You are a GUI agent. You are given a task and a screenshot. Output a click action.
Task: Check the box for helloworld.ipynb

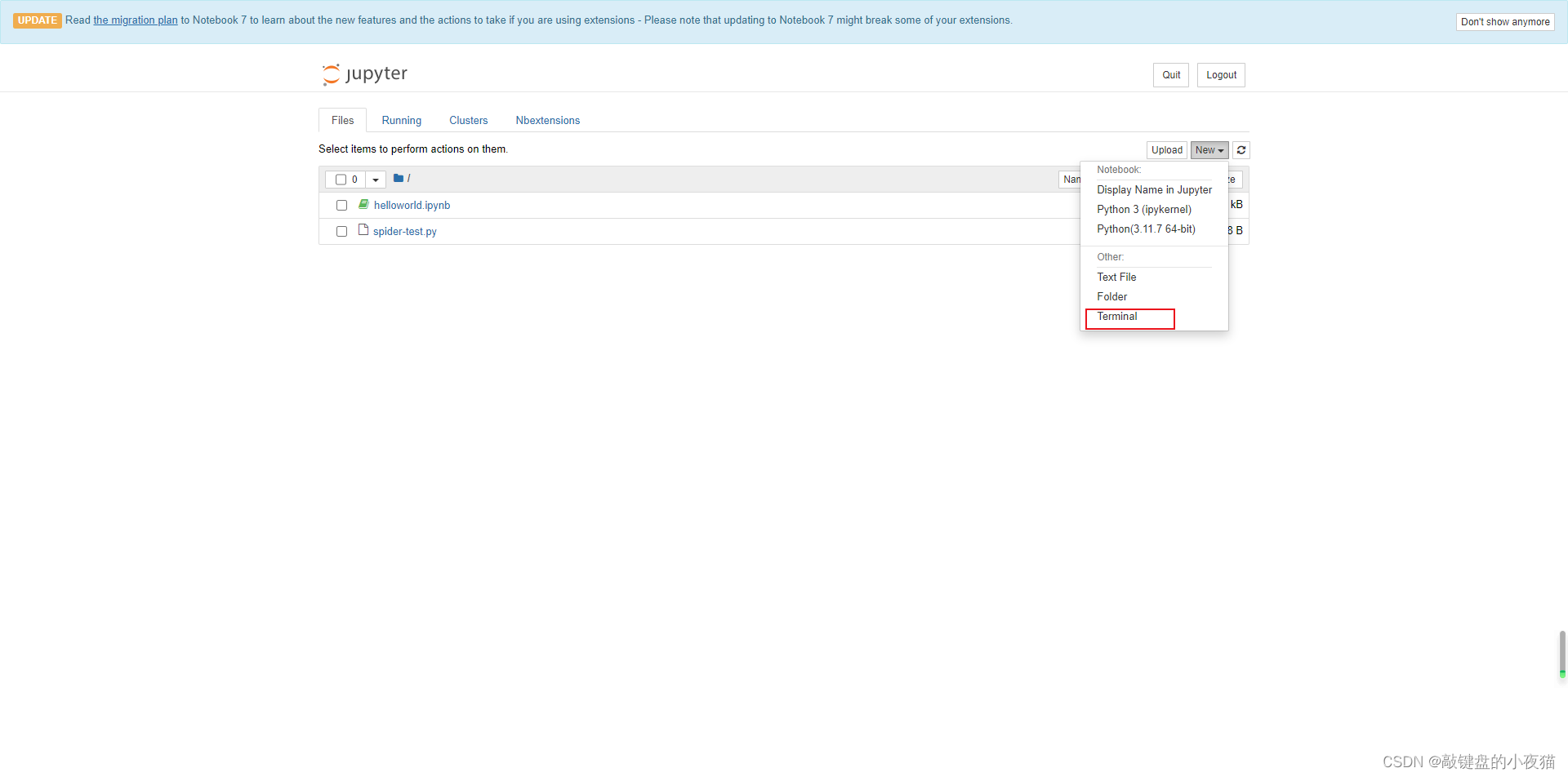[341, 206]
